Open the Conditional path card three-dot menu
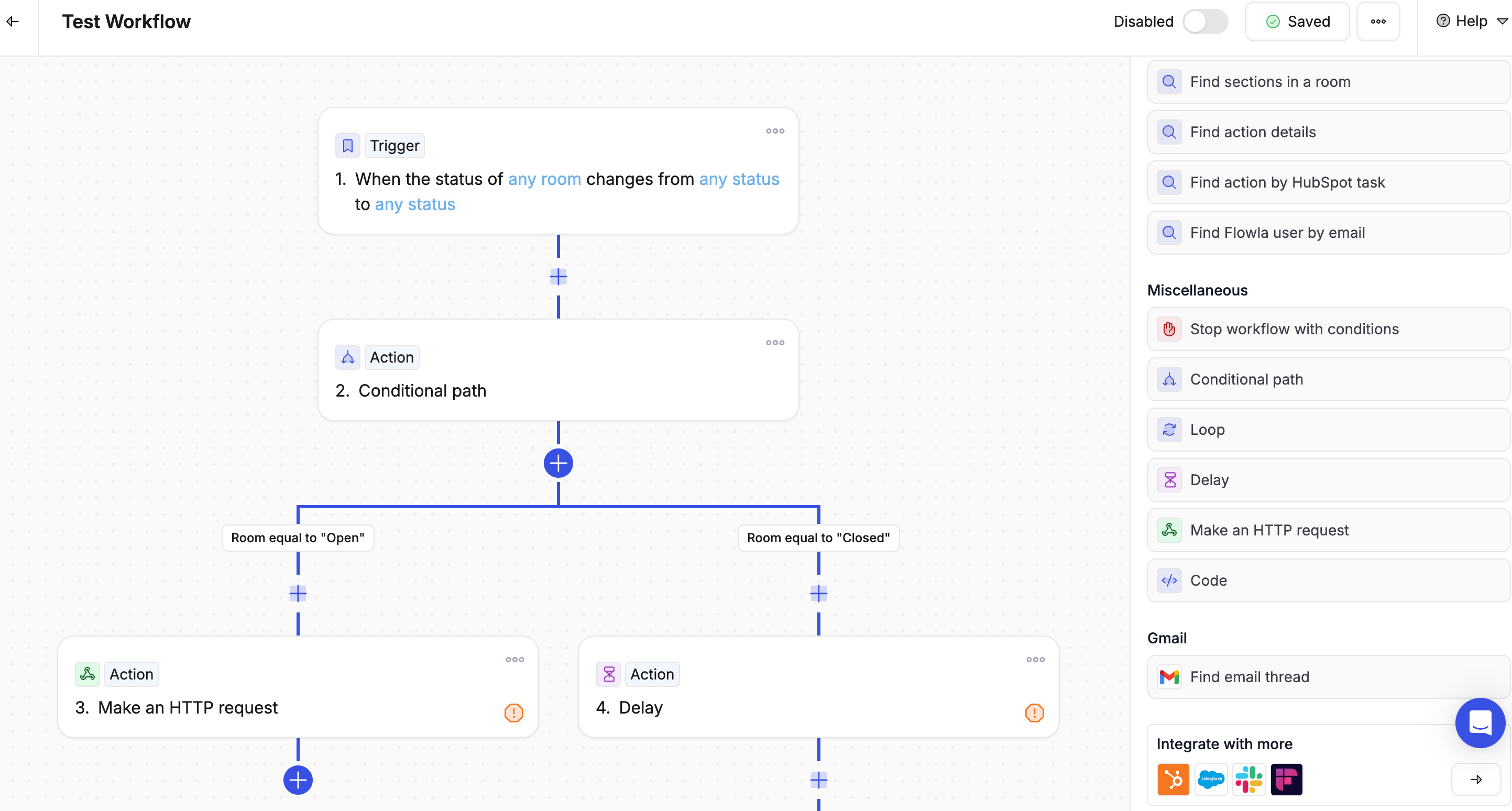Screen dimensions: 1512x811 tap(775, 343)
